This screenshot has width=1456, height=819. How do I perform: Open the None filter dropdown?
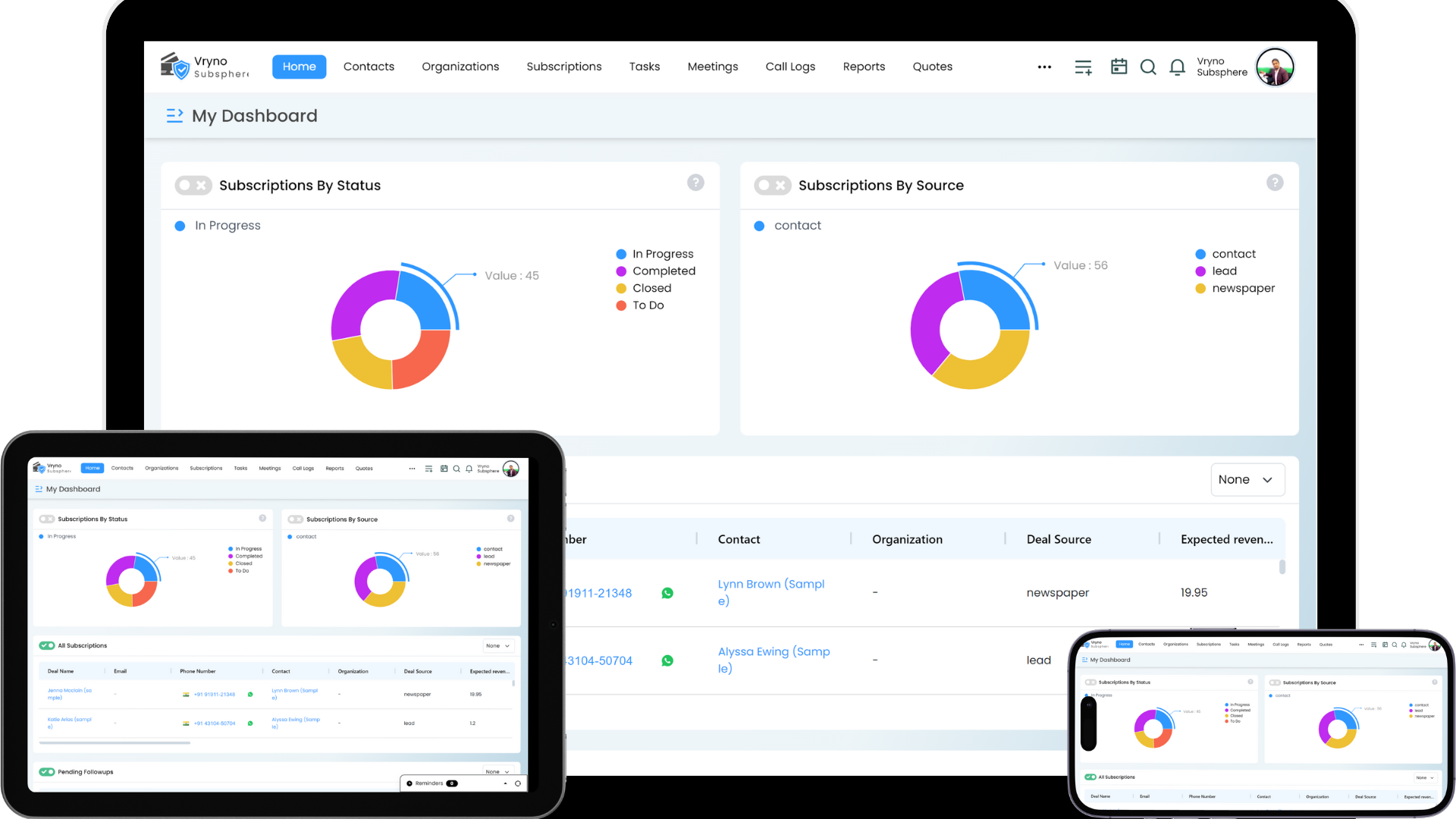[1247, 479]
